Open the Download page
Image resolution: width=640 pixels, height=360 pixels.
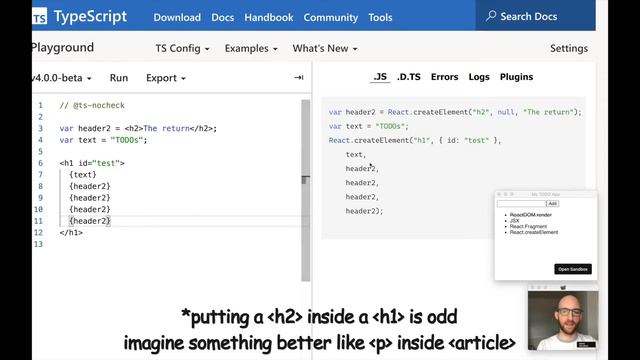177,17
